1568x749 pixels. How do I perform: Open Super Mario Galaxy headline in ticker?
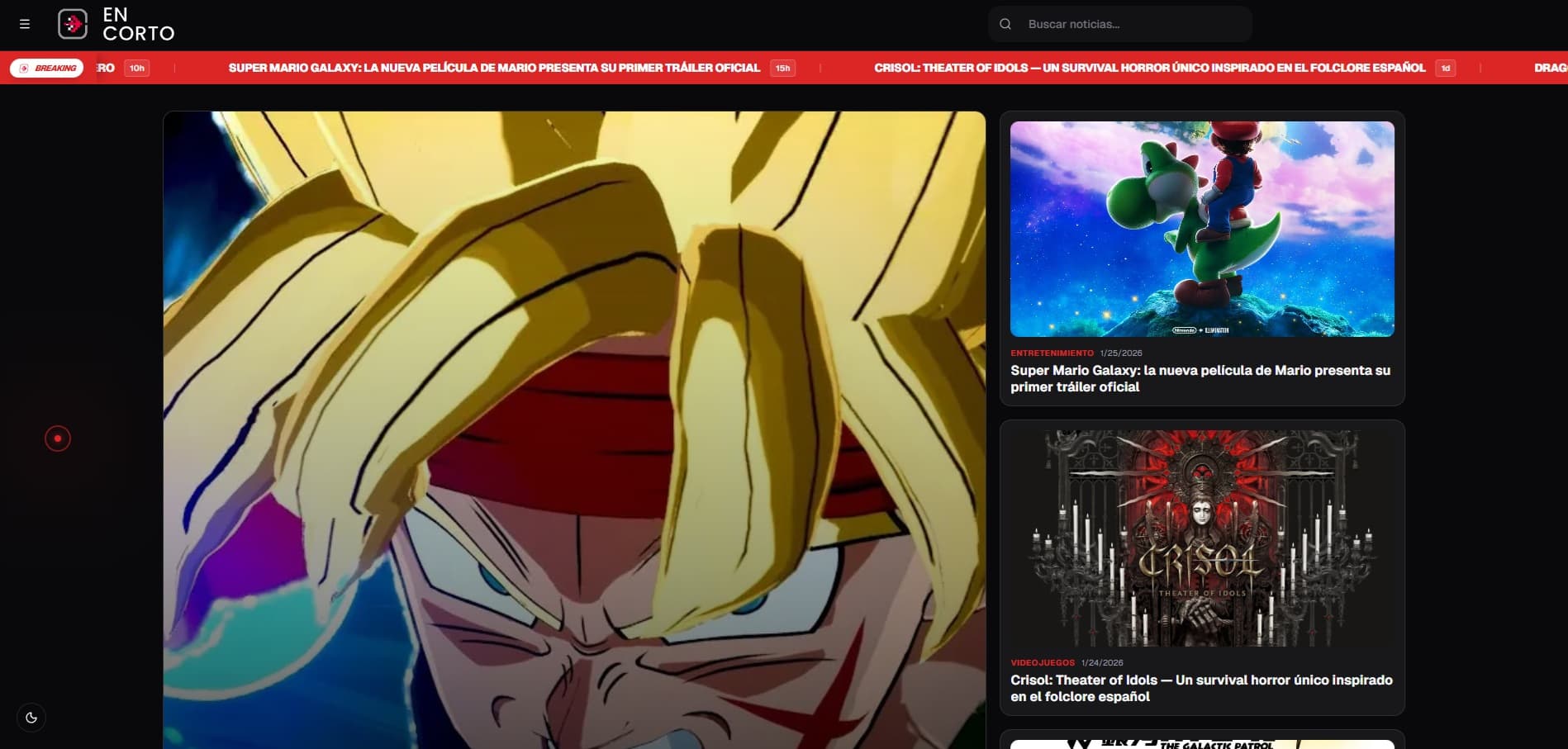(x=494, y=68)
